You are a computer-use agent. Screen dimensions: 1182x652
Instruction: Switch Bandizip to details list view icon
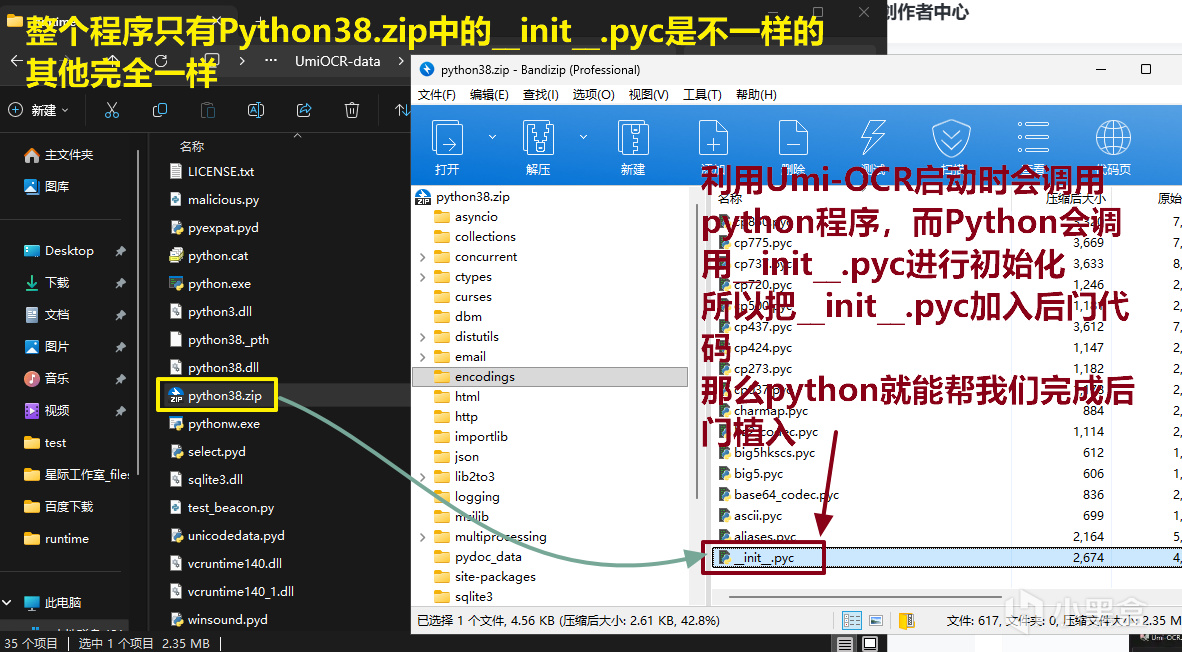[x=852, y=620]
